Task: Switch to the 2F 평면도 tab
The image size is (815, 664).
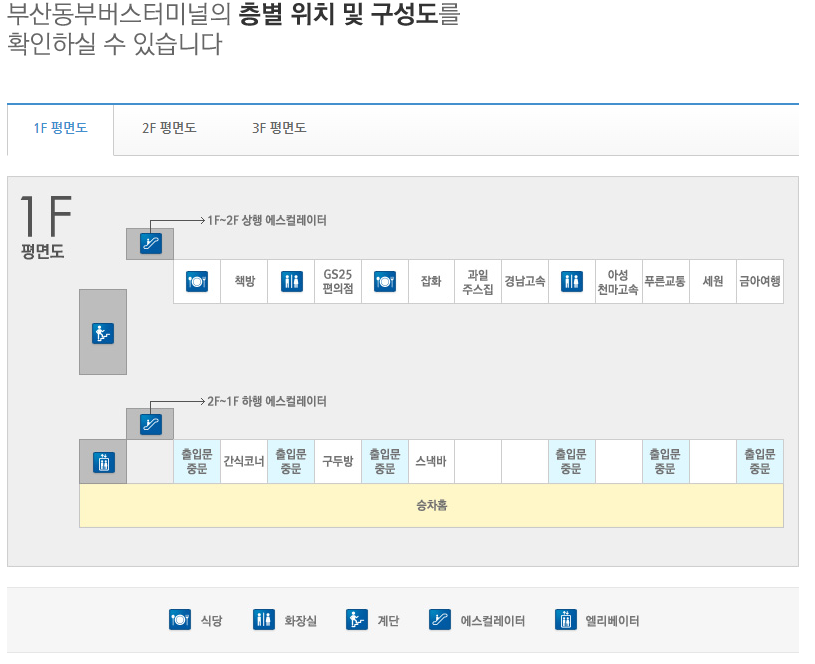Action: point(169,128)
